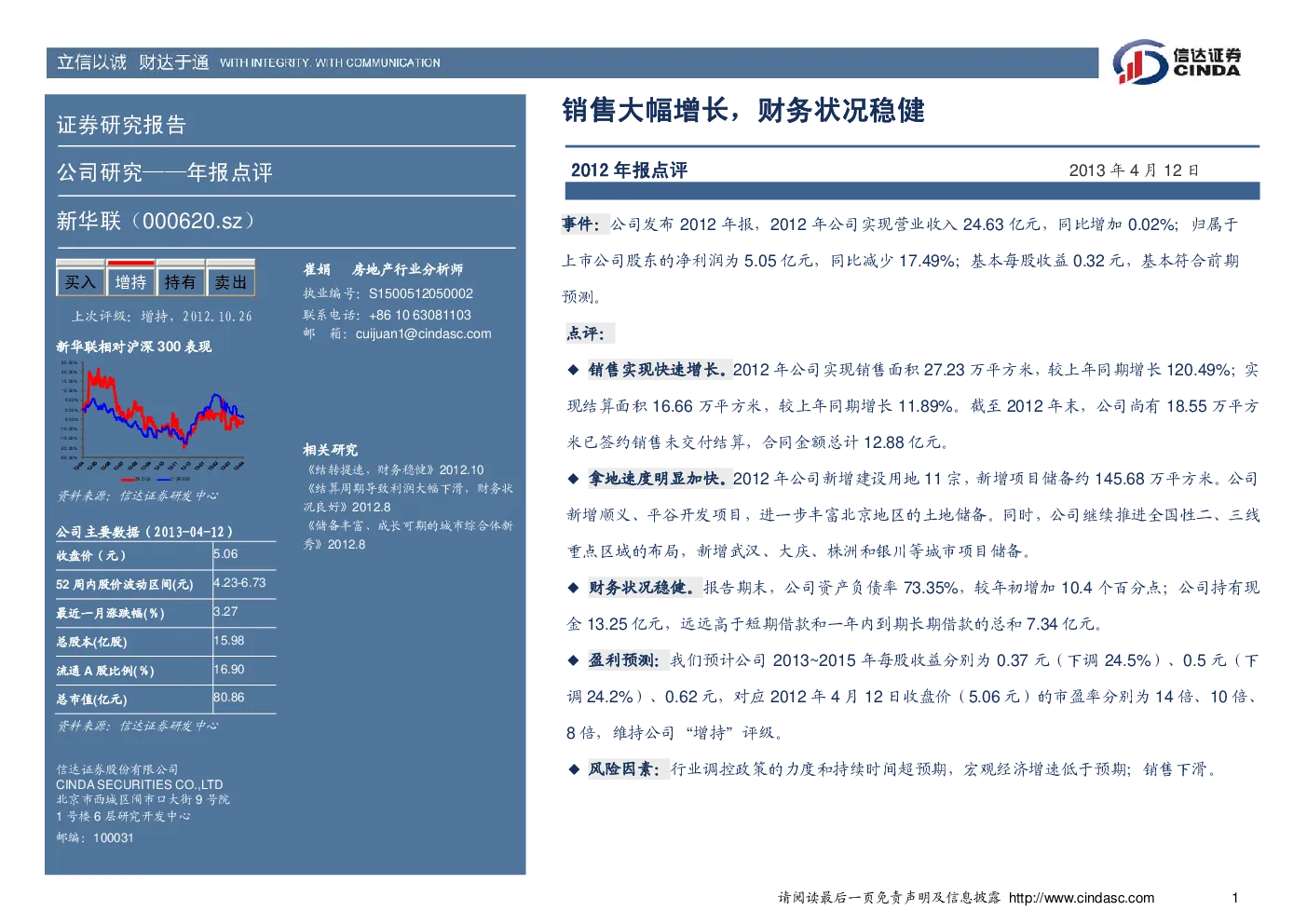Click the 证券研究报告 sidebar heading

click(121, 125)
